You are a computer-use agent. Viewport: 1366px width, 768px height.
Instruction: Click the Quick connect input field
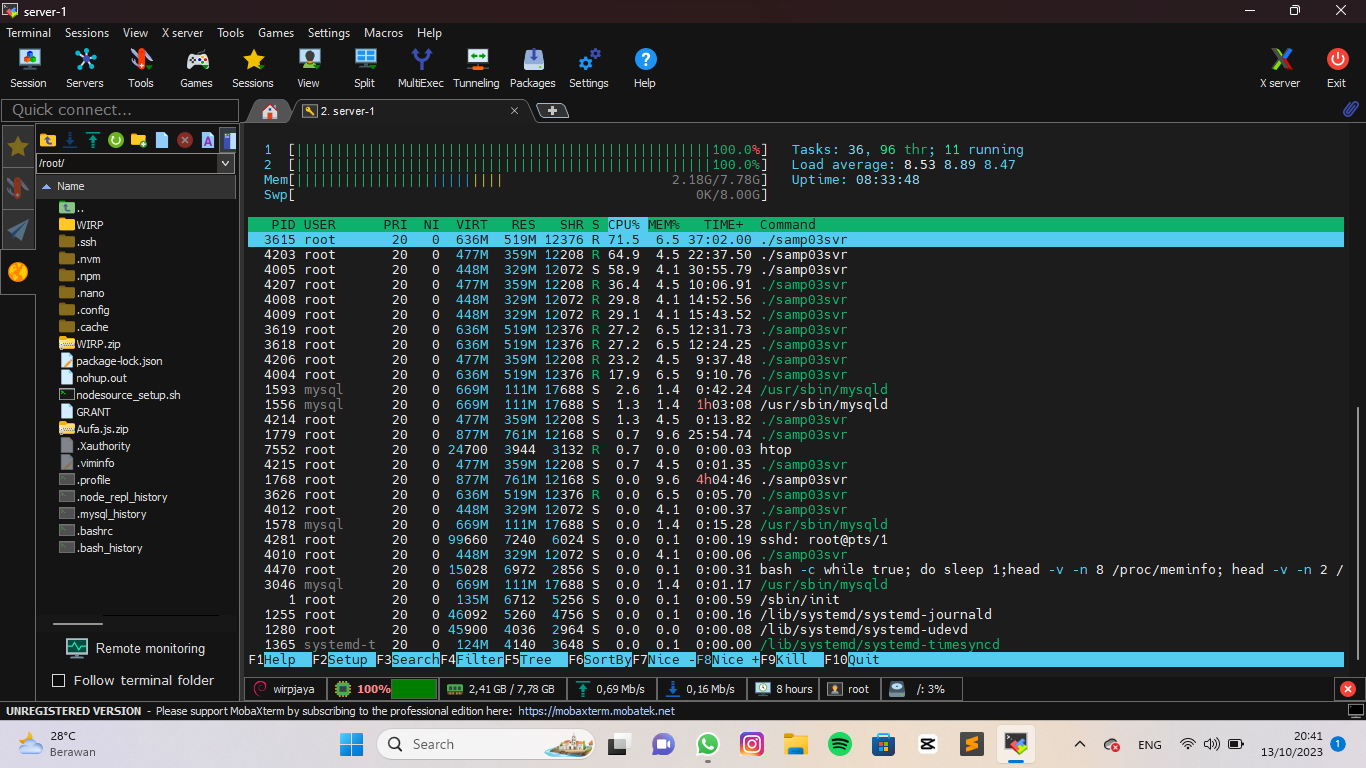[120, 110]
